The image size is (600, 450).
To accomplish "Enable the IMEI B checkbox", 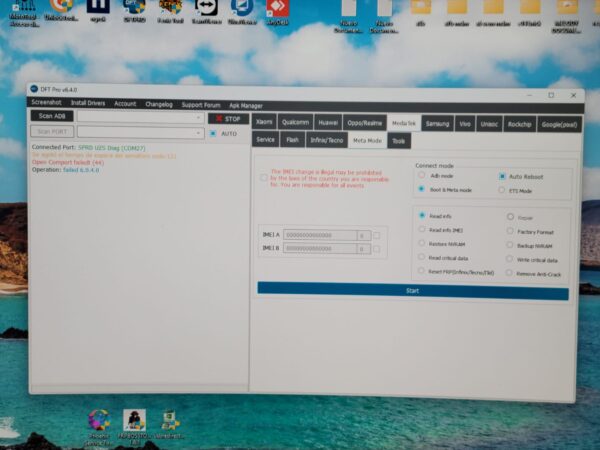I will [377, 249].
